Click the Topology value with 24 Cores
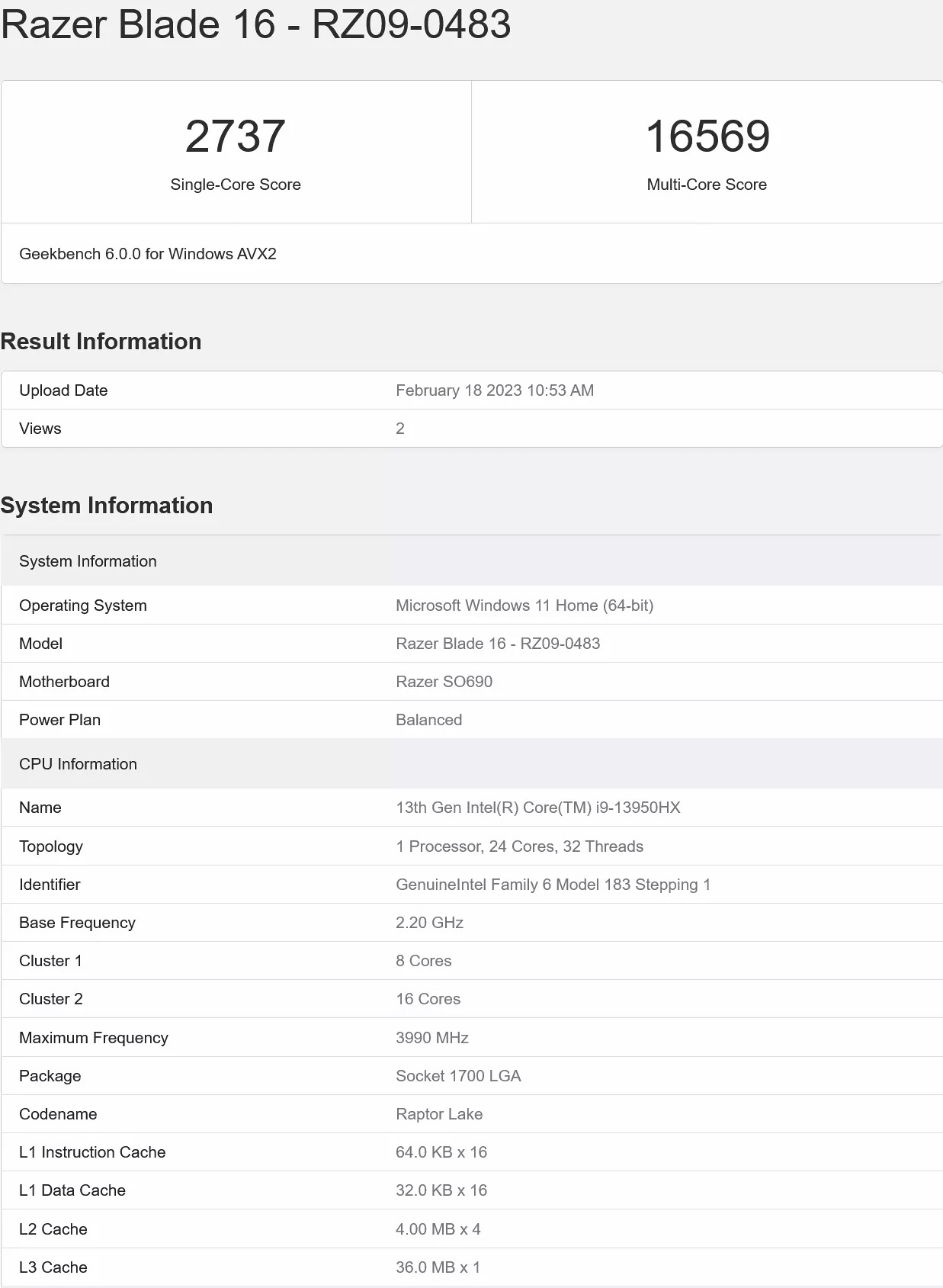Image resolution: width=943 pixels, height=1288 pixels. pyautogui.click(x=519, y=846)
